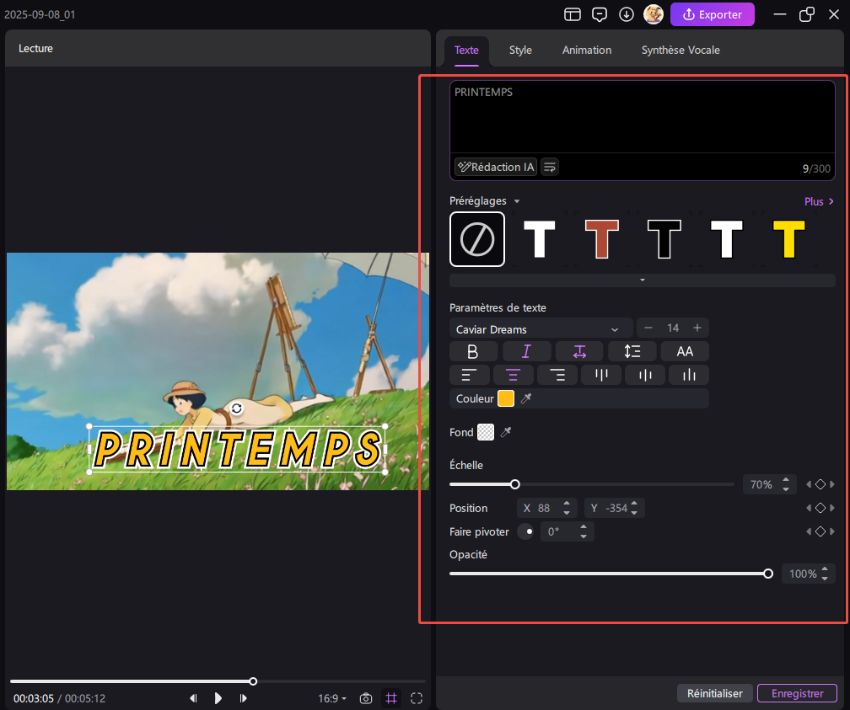Click the 70% scale value stepper
Viewport: 850px width, 710px height.
tap(786, 485)
